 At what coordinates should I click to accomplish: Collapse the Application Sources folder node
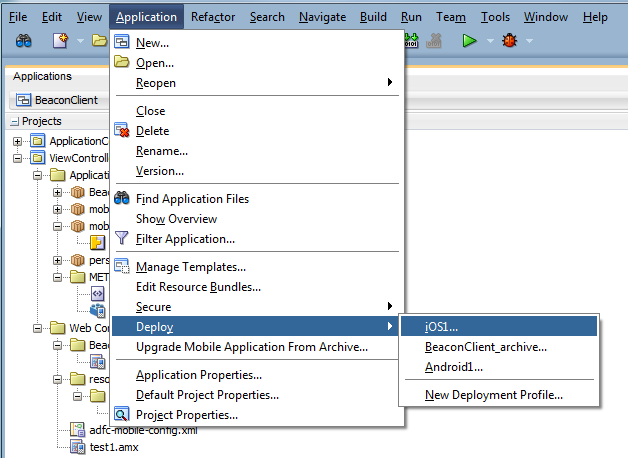(x=37, y=175)
